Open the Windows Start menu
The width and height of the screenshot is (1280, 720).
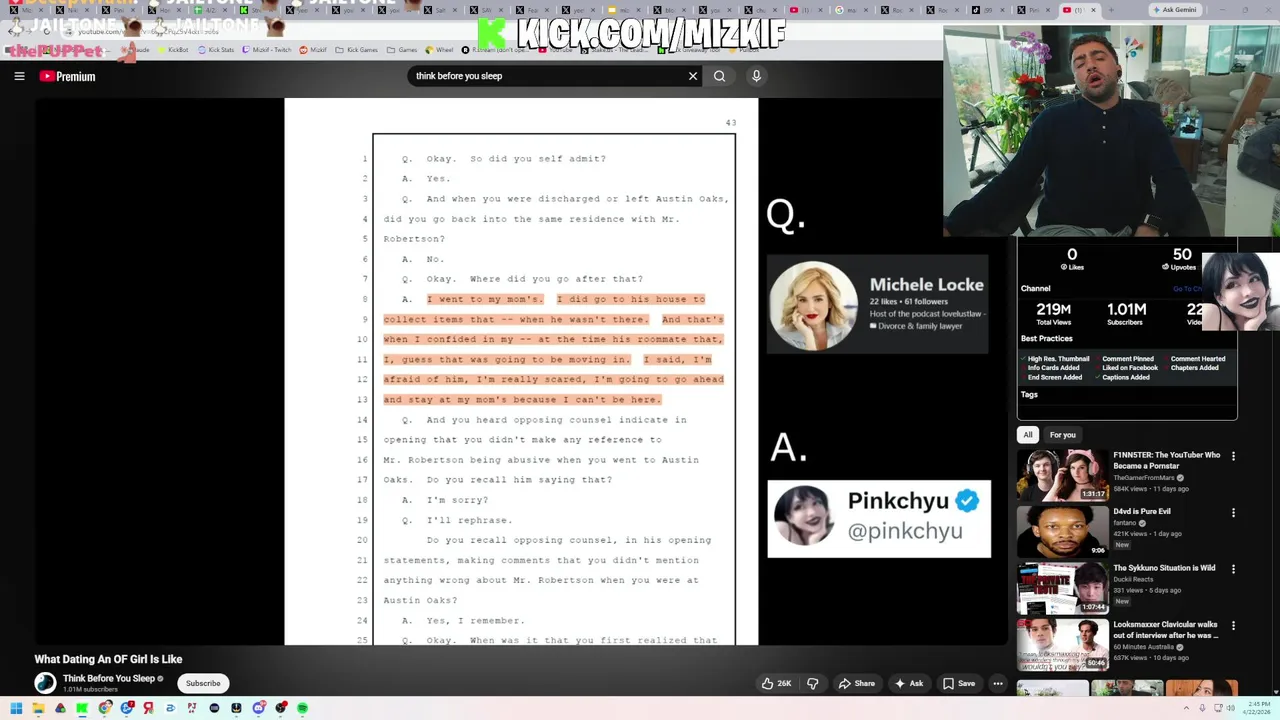(16, 708)
